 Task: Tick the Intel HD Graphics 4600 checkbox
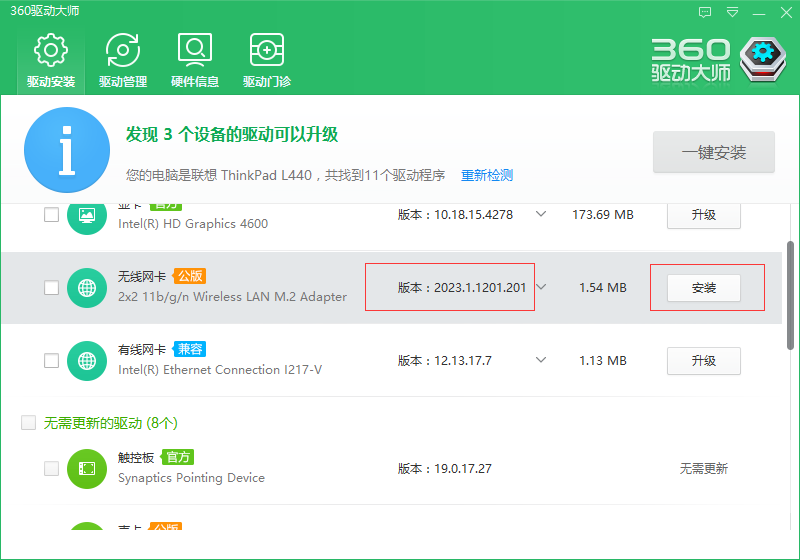click(52, 215)
